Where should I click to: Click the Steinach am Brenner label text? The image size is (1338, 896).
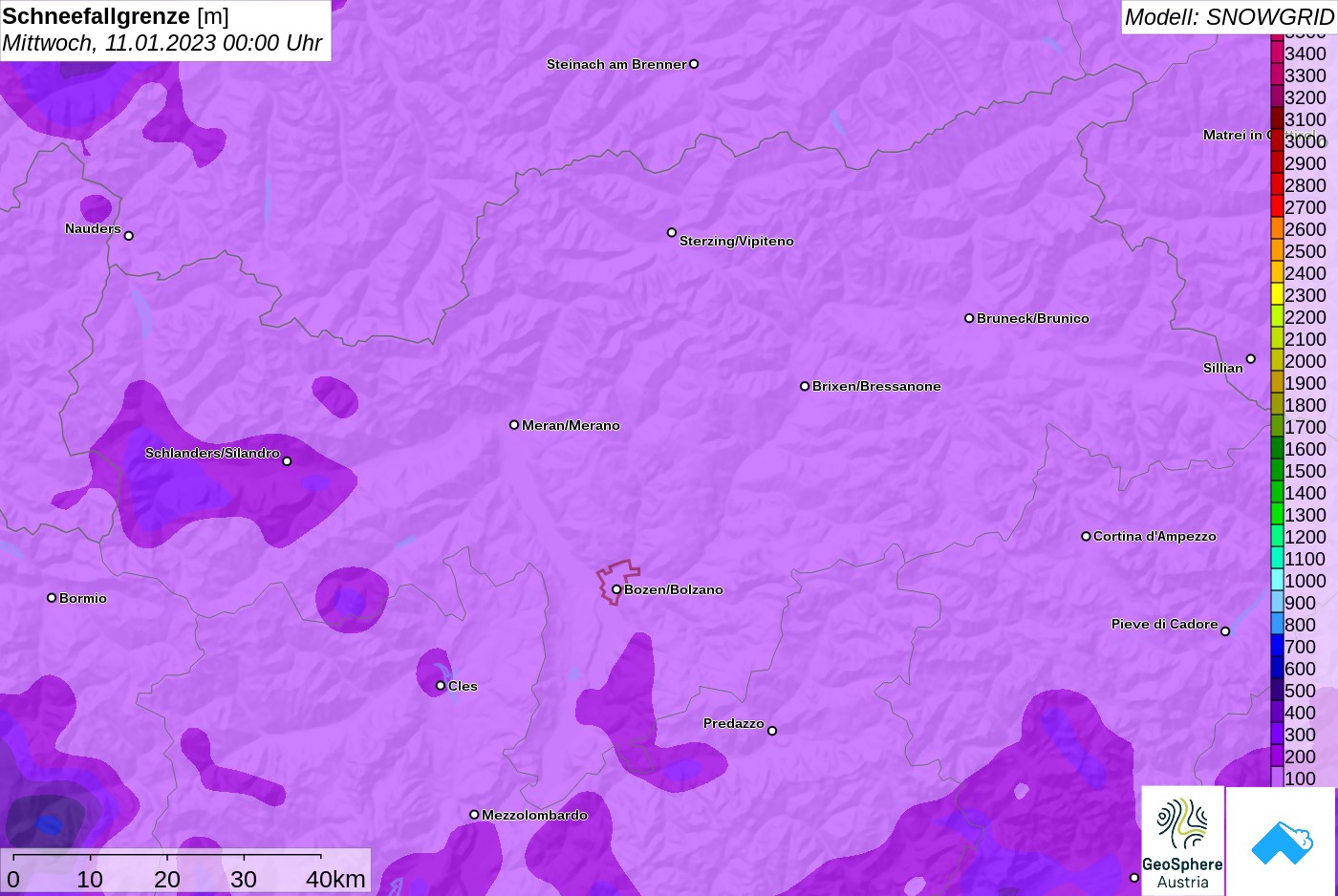616,64
